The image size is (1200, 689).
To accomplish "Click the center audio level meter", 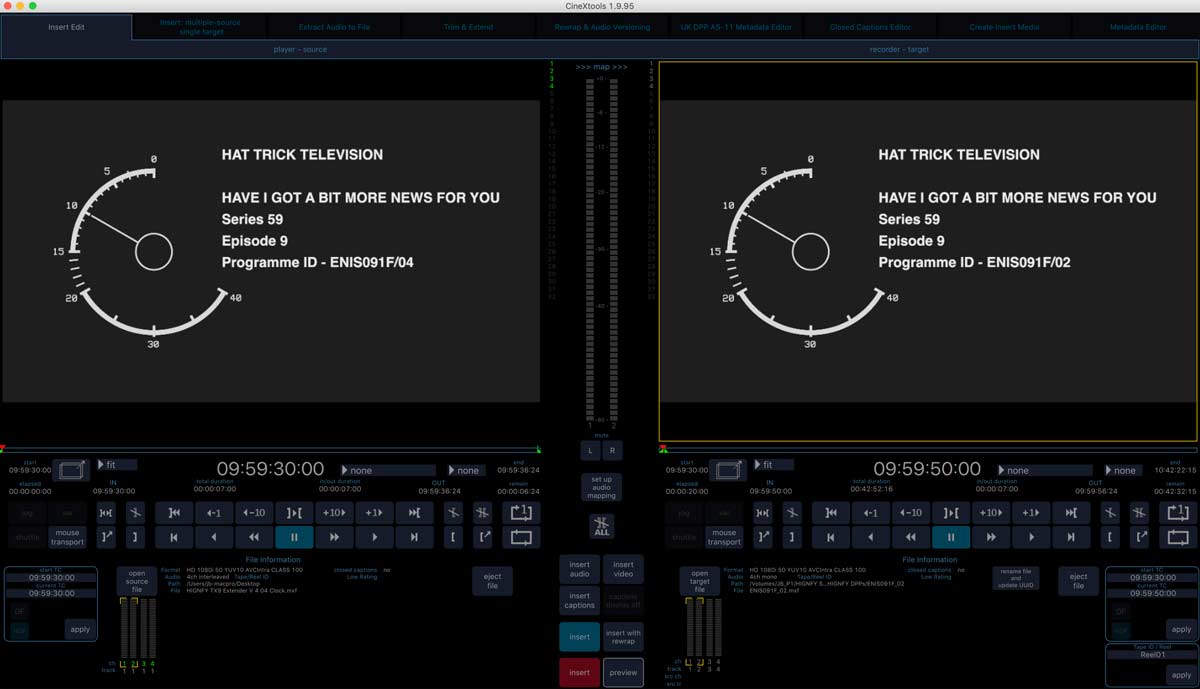I will (x=601, y=252).
